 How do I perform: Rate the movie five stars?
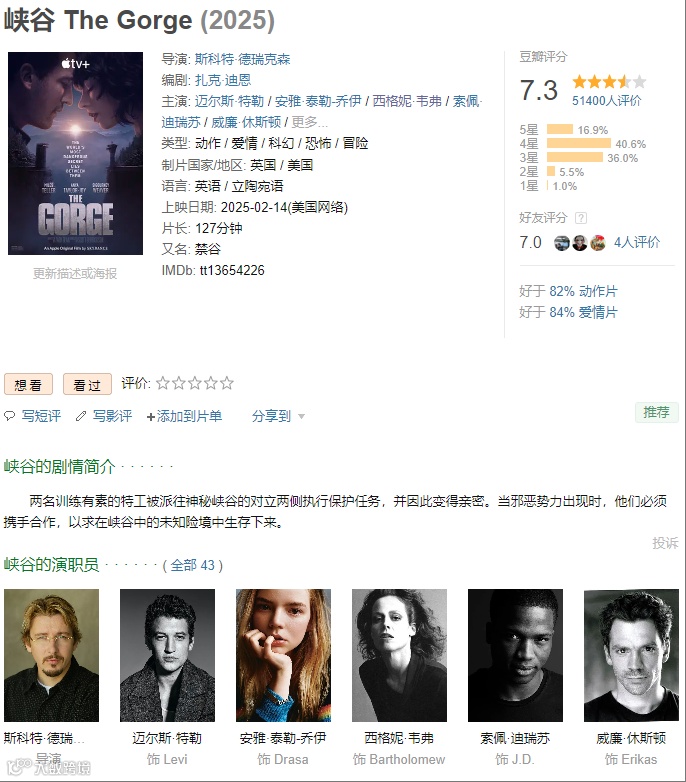click(x=227, y=383)
